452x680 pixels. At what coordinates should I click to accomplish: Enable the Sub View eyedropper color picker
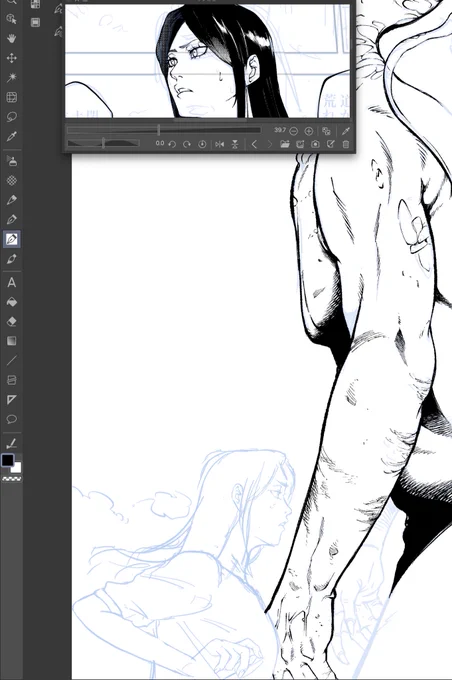pos(346,131)
